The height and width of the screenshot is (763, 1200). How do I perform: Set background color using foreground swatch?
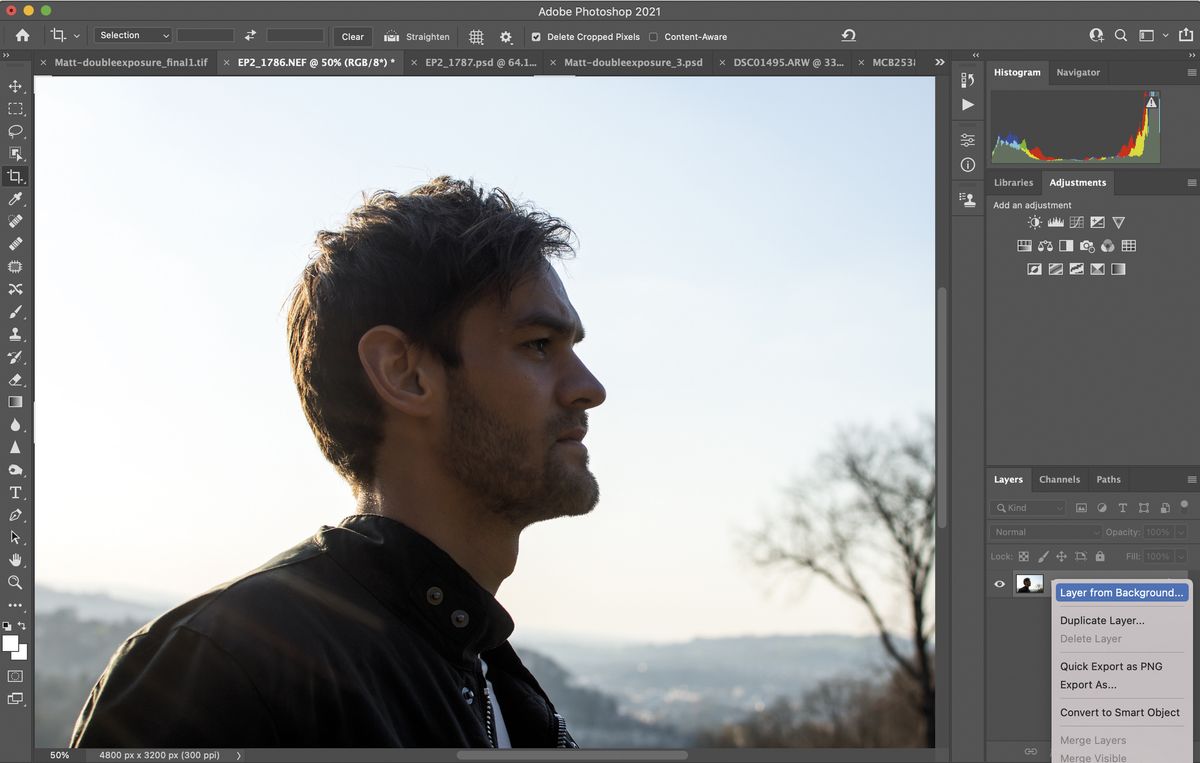(11, 643)
